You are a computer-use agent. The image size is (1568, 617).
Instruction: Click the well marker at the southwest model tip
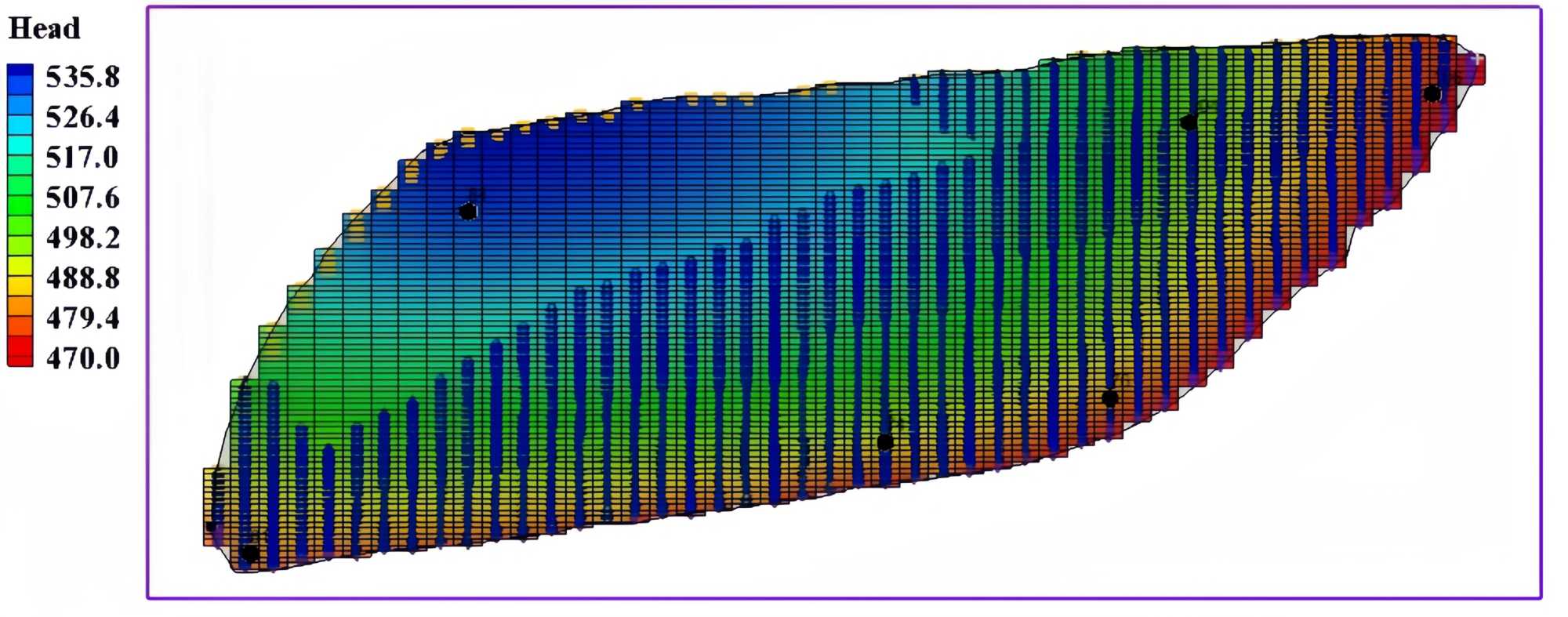[249, 553]
